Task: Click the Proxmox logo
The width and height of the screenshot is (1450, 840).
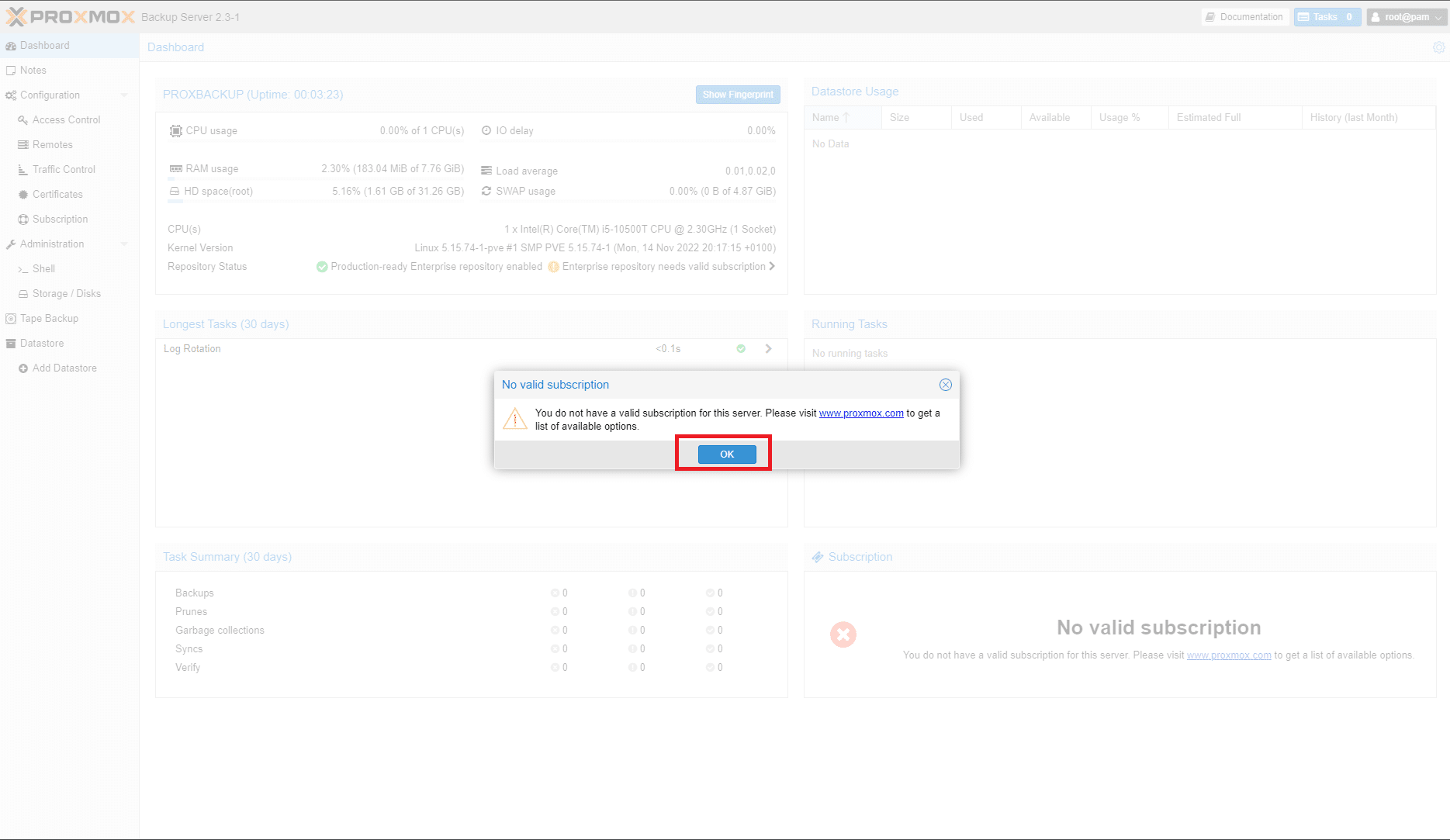Action: click(x=71, y=17)
